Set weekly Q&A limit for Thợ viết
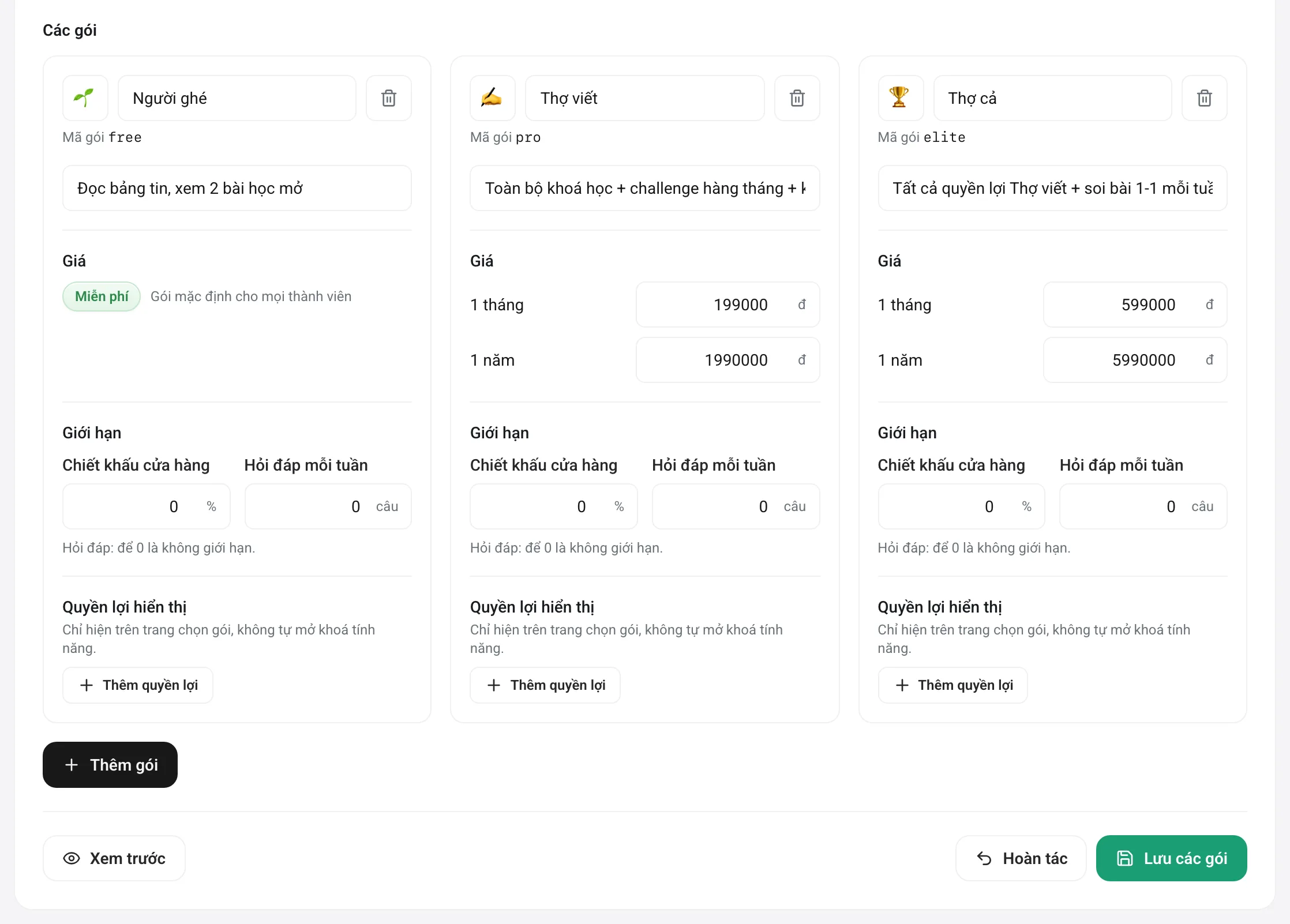Viewport: 1290px width, 924px height. pos(736,506)
